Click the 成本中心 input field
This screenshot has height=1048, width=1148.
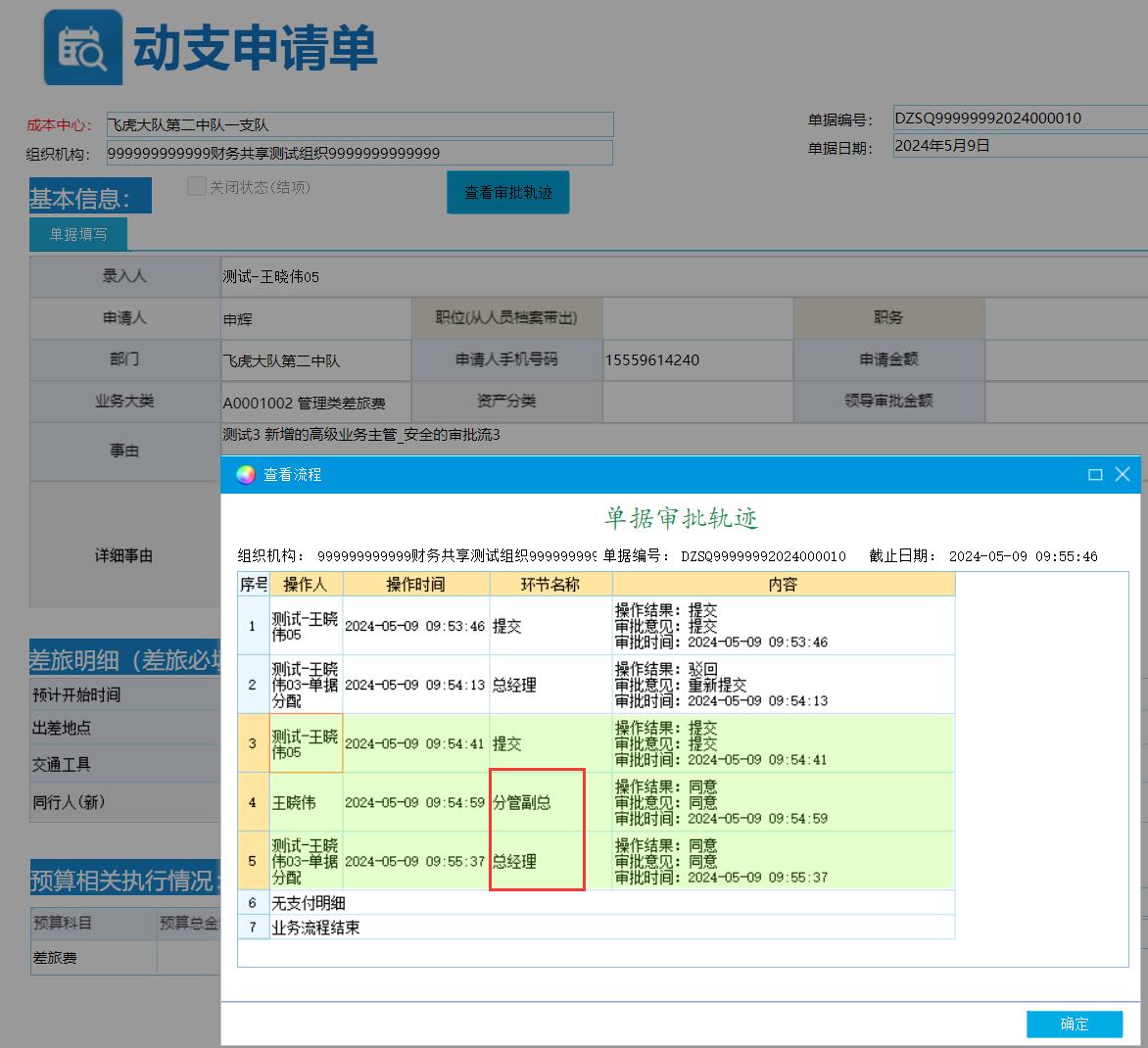tap(359, 125)
